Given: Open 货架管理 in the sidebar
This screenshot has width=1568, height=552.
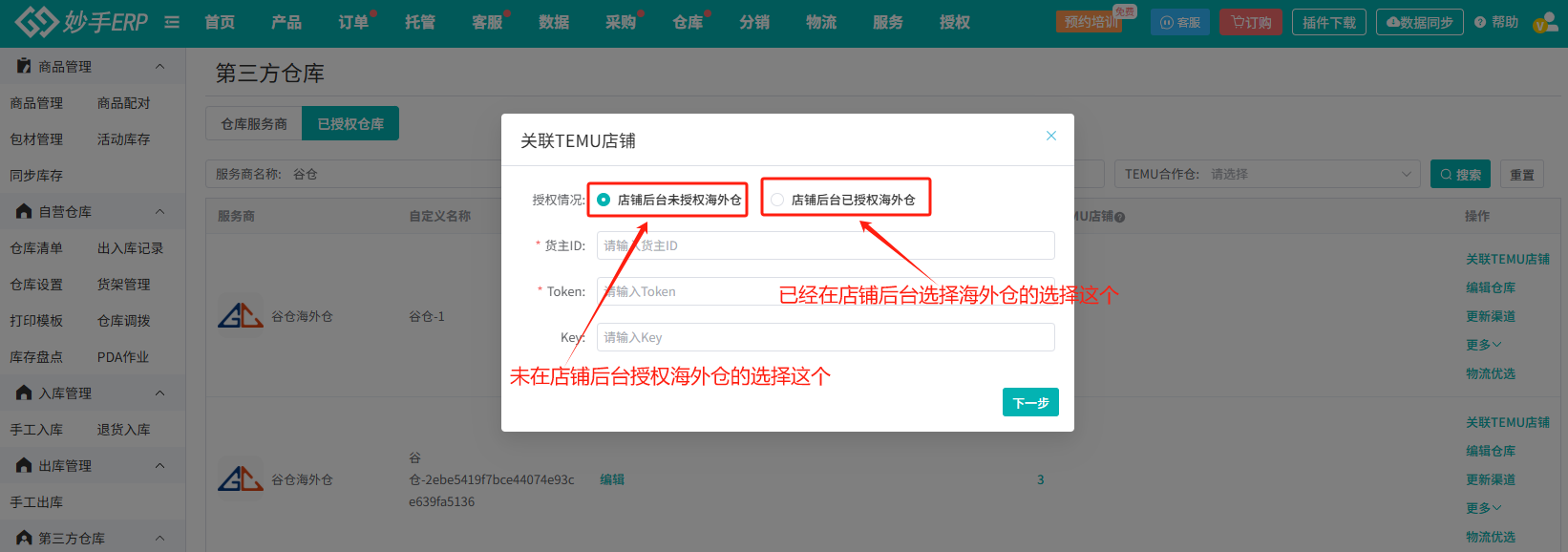Looking at the screenshot, I should (124, 284).
